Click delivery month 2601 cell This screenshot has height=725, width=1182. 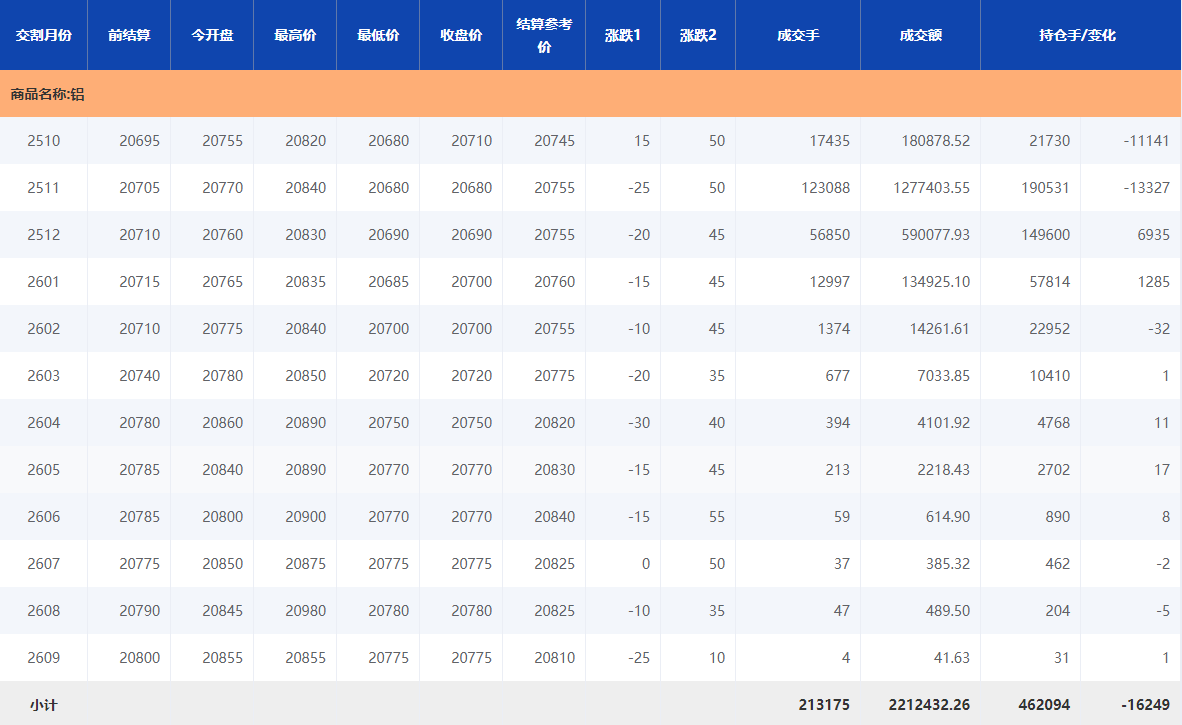(43, 282)
